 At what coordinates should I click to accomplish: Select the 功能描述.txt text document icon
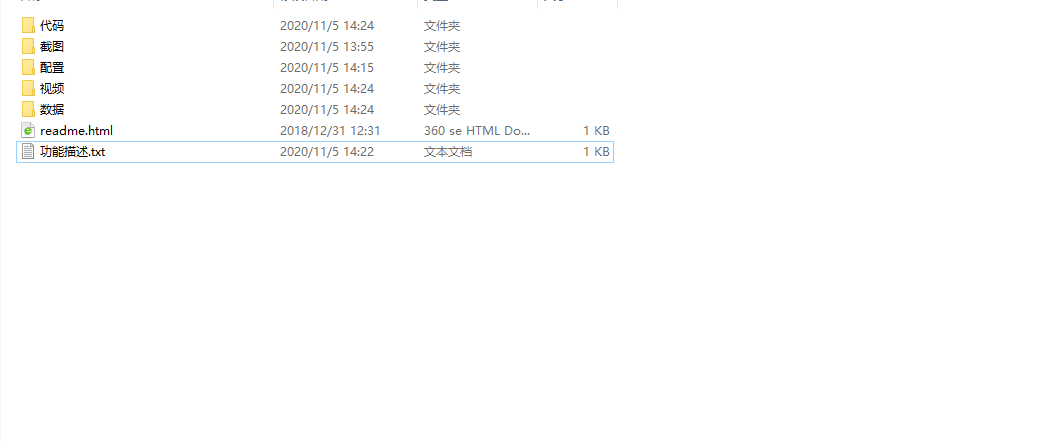click(x=28, y=151)
